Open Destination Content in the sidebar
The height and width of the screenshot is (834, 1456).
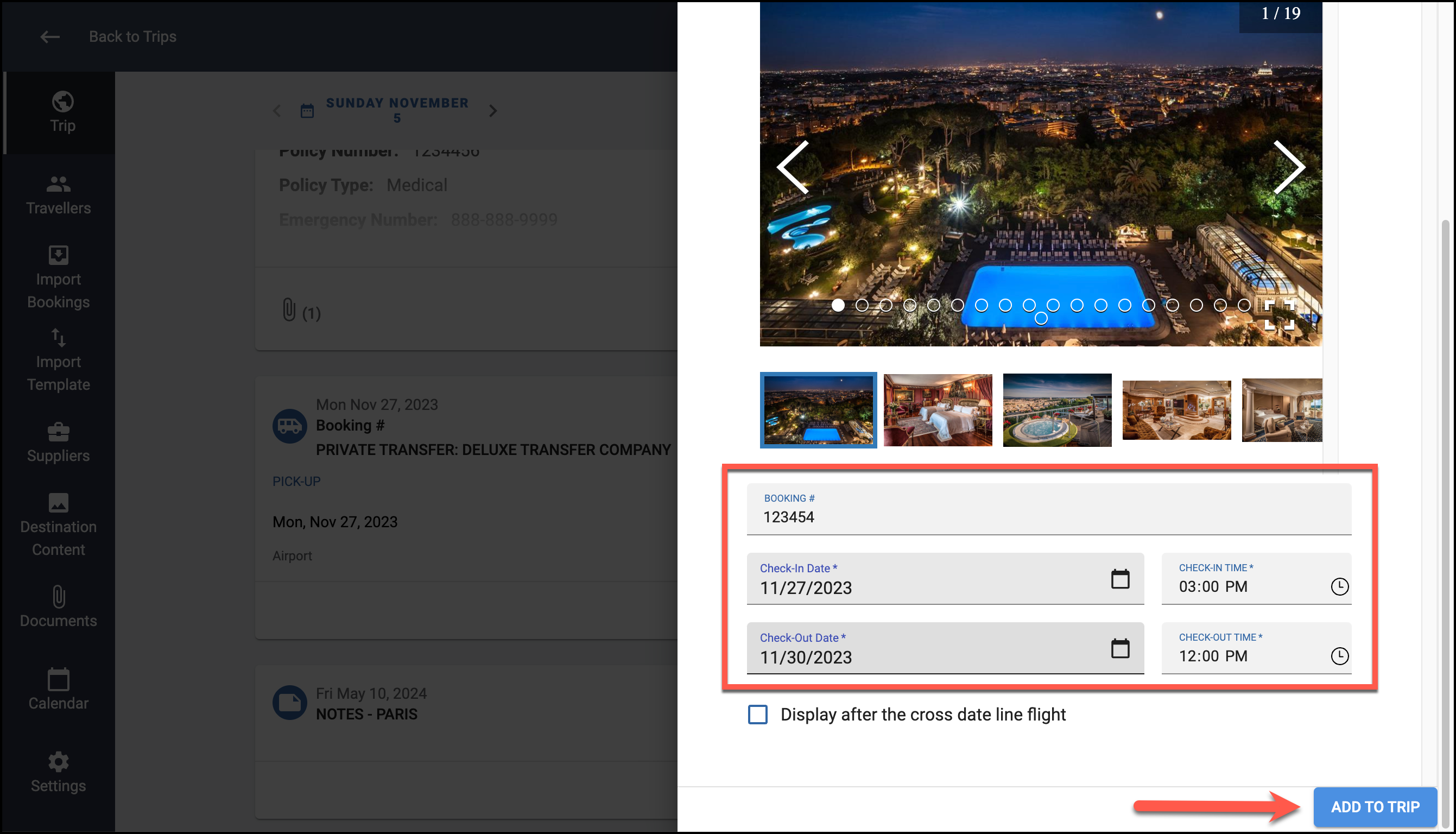click(59, 525)
